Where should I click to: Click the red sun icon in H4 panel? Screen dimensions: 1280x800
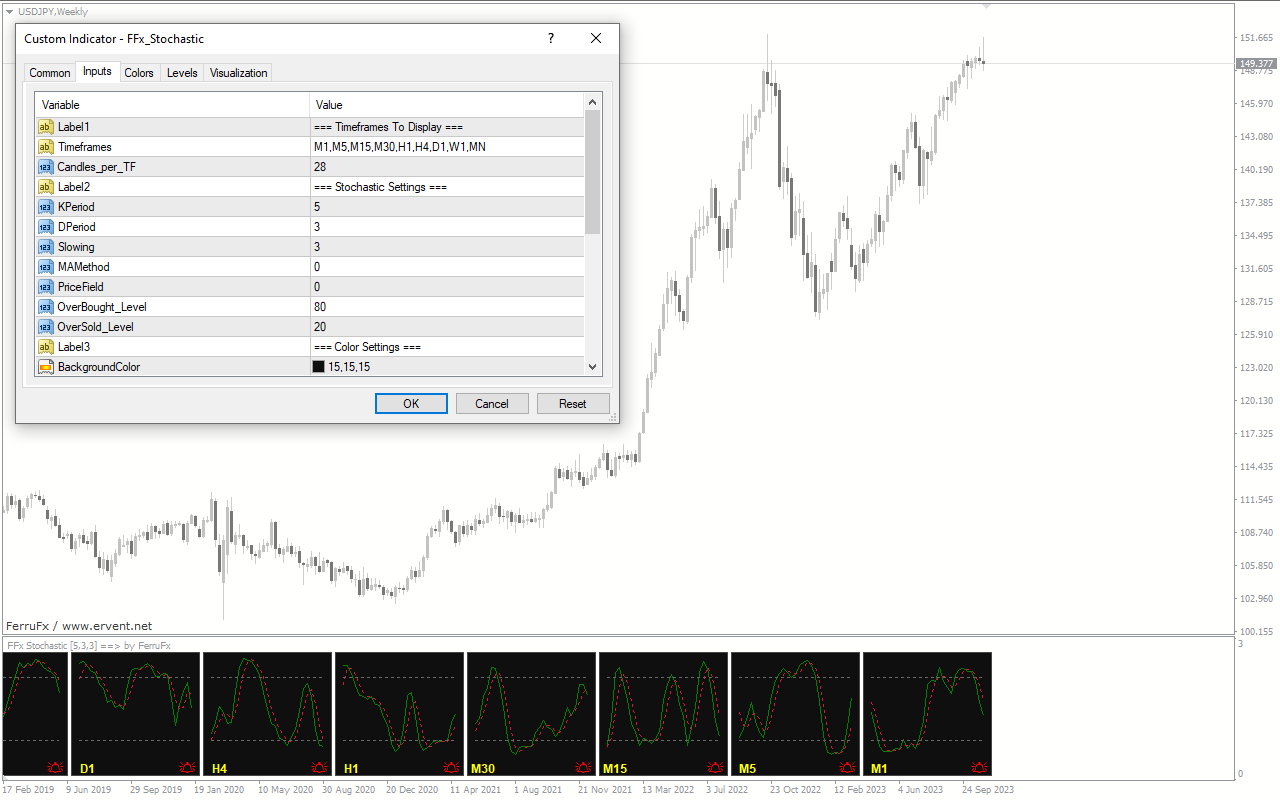320,767
